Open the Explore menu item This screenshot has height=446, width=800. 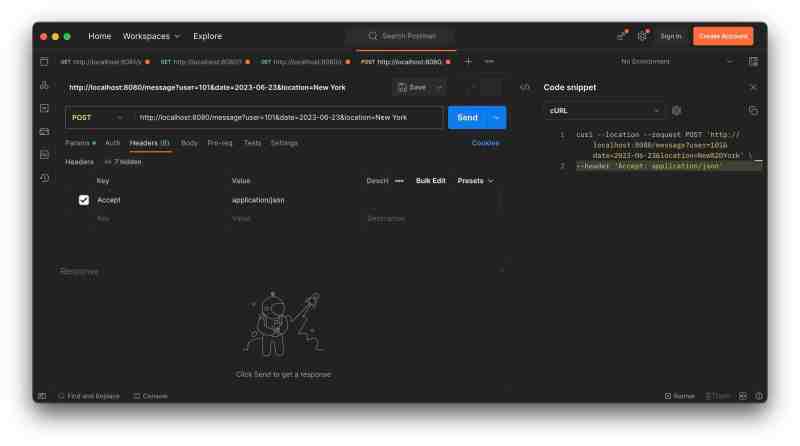tap(208, 36)
